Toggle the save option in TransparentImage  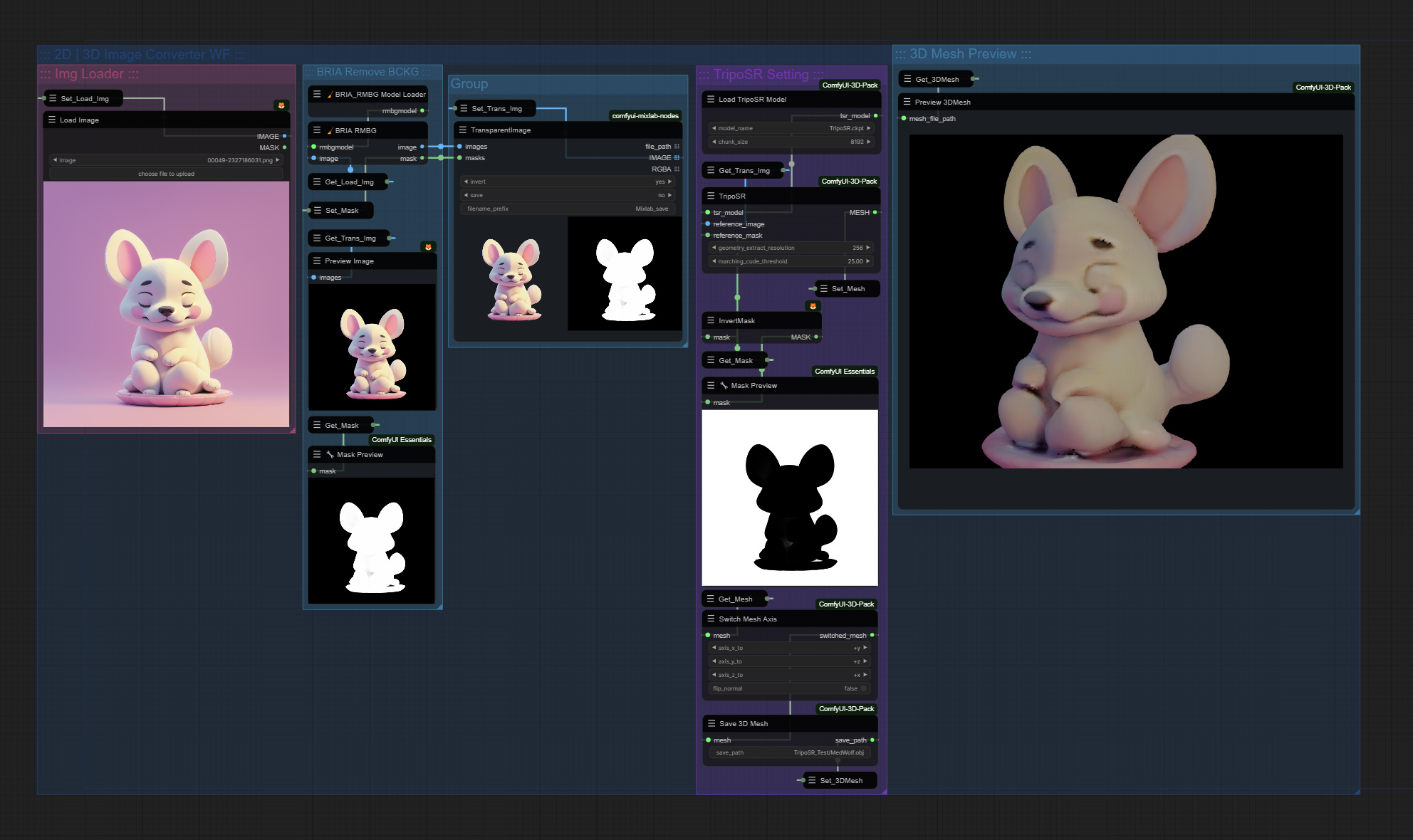click(x=568, y=195)
